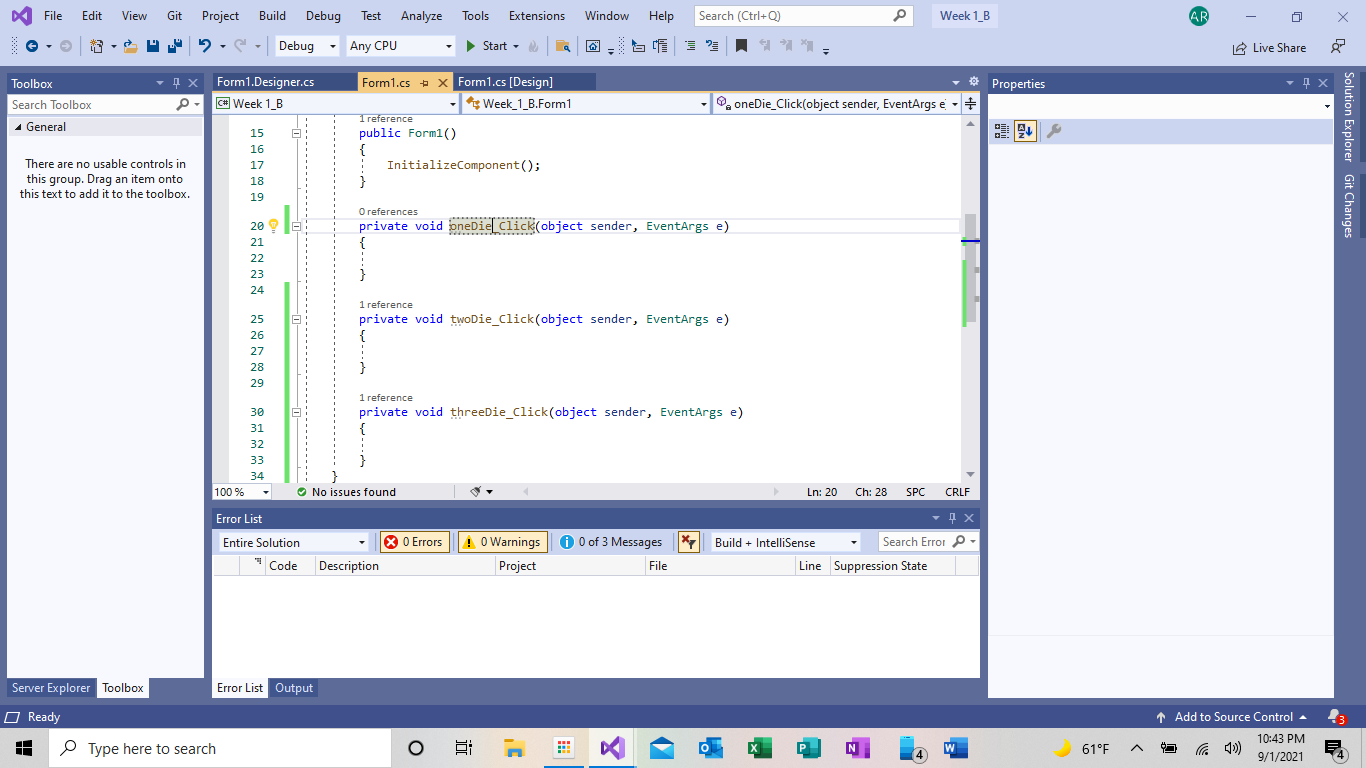This screenshot has width=1366, height=768.
Task: Click the 0 Warnings filter button
Action: click(x=502, y=541)
